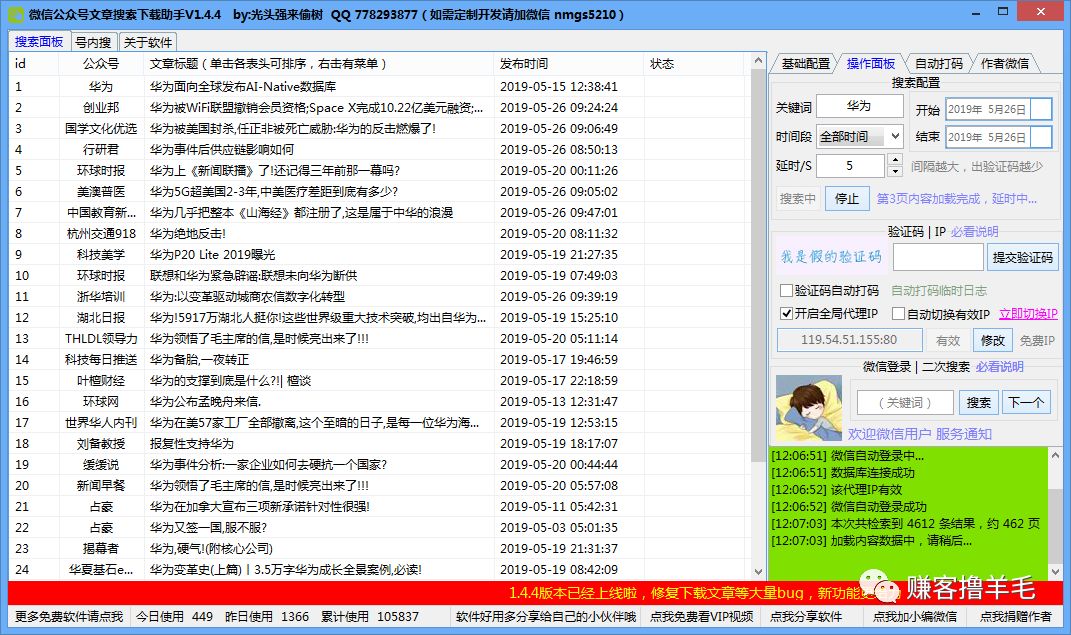The image size is (1071, 635).
Task: Click 点我加小编微信 in status bar
Action: pos(915,617)
